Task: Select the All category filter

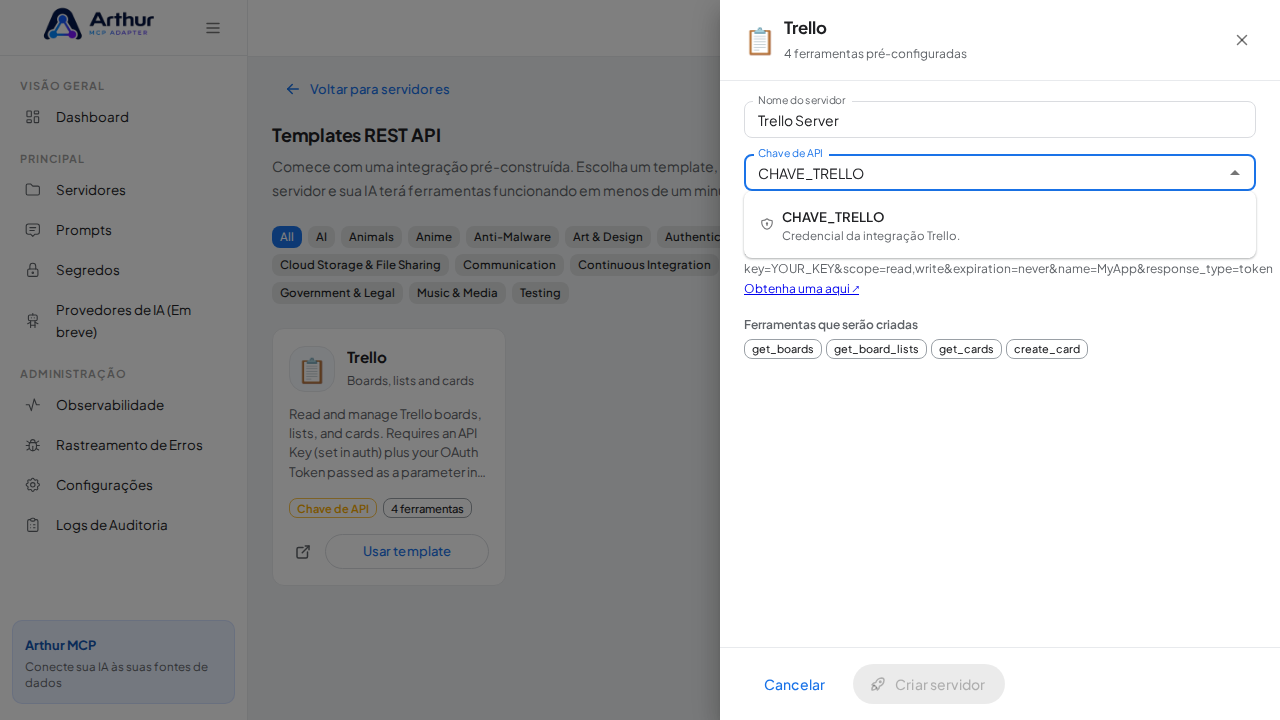Action: click(287, 237)
